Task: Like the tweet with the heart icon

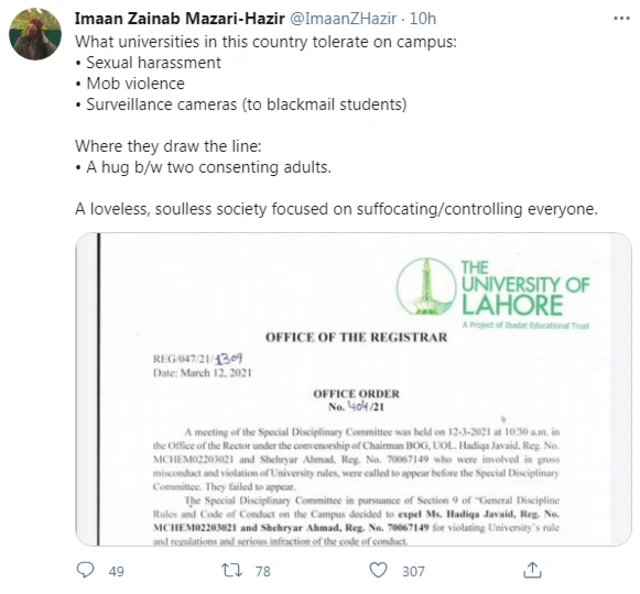Action: (x=378, y=570)
